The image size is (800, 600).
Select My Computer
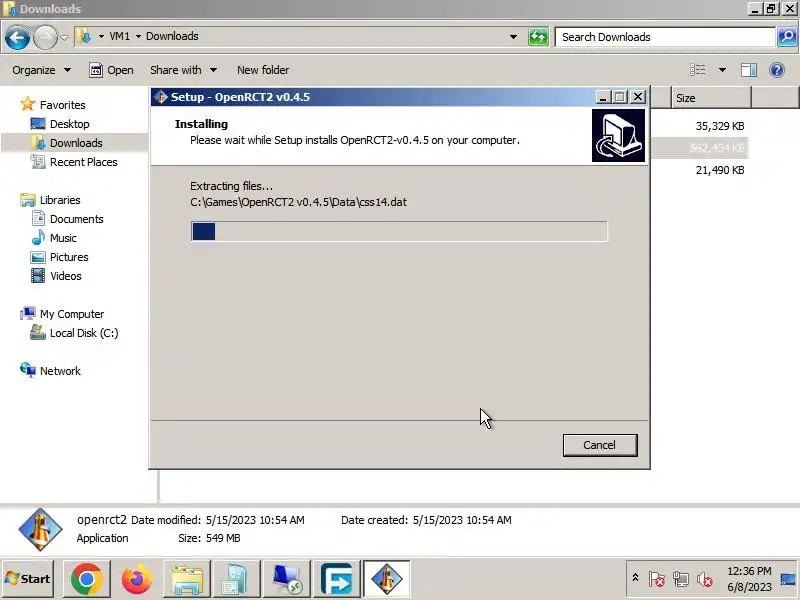(62, 314)
